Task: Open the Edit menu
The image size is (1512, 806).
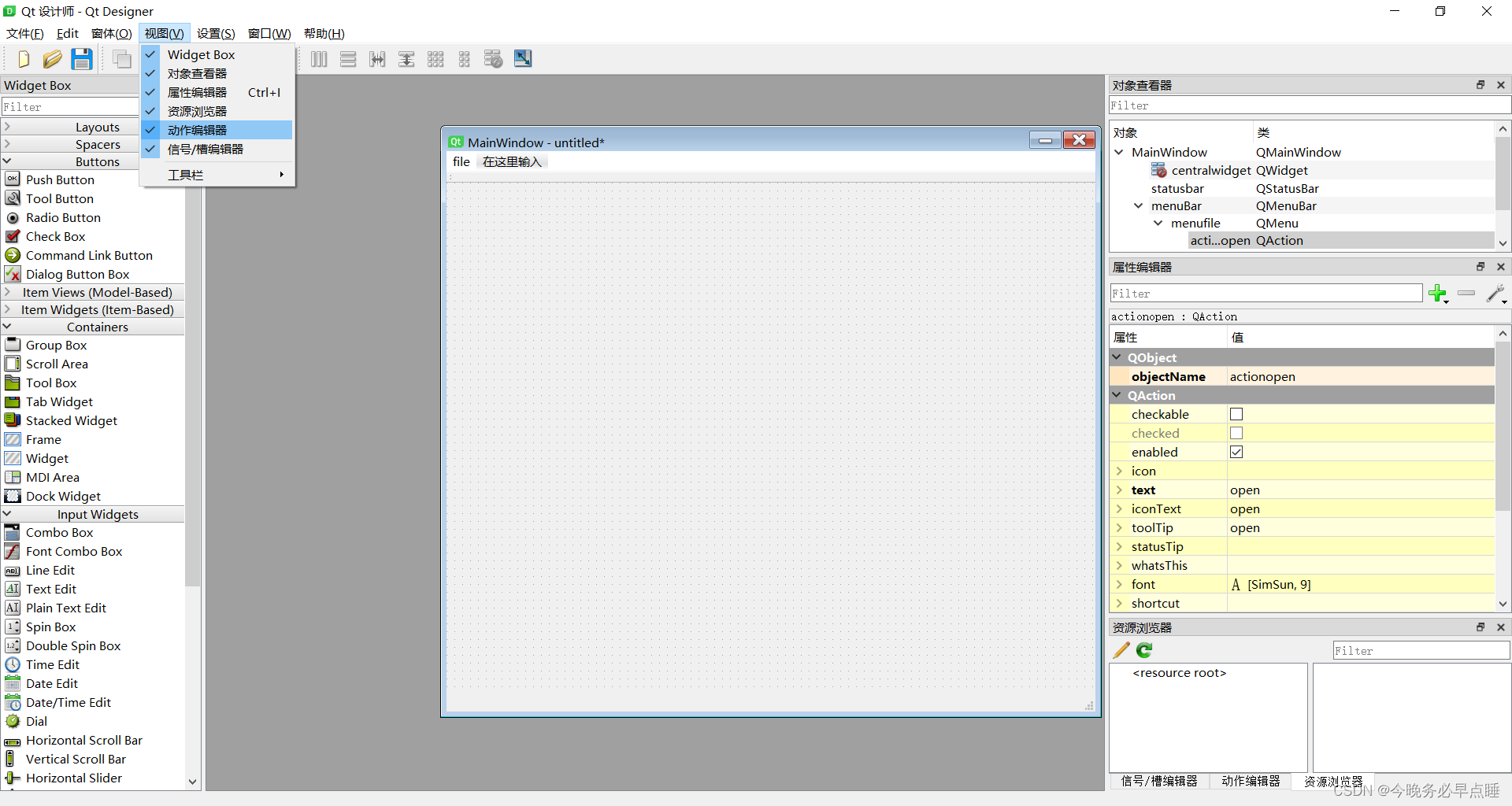Action: pos(68,33)
